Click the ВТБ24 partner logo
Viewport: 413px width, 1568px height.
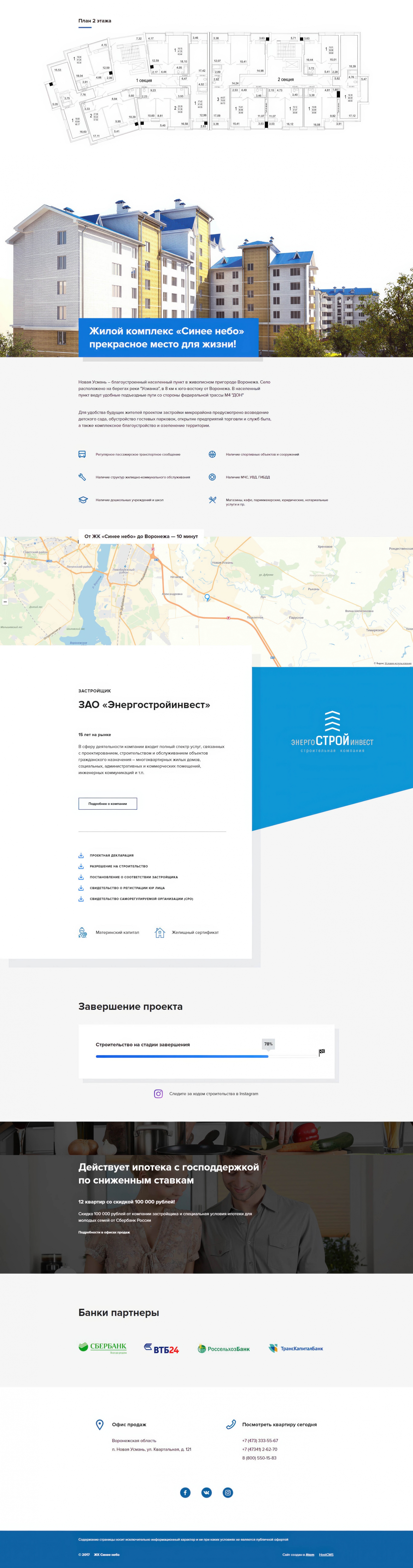(x=161, y=1348)
